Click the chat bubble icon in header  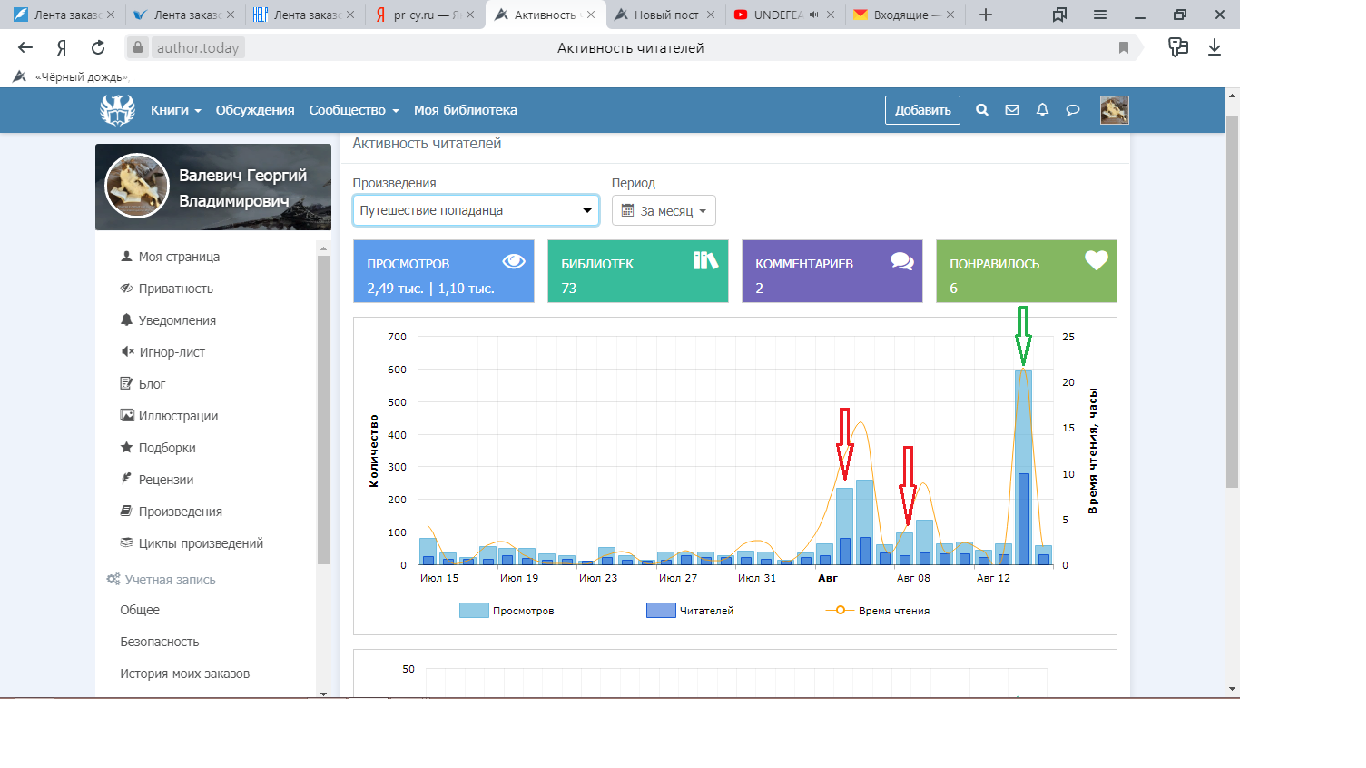point(1072,111)
